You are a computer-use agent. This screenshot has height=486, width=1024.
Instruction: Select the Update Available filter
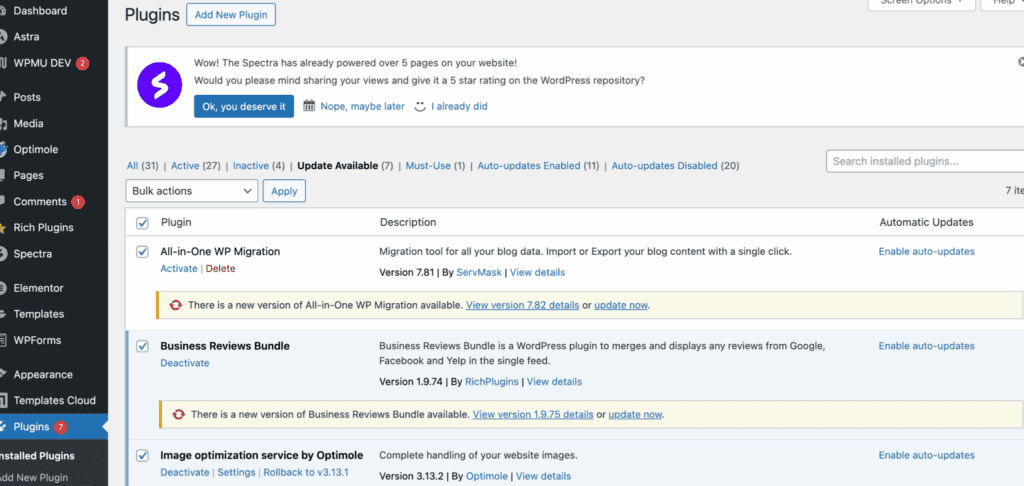(x=338, y=166)
